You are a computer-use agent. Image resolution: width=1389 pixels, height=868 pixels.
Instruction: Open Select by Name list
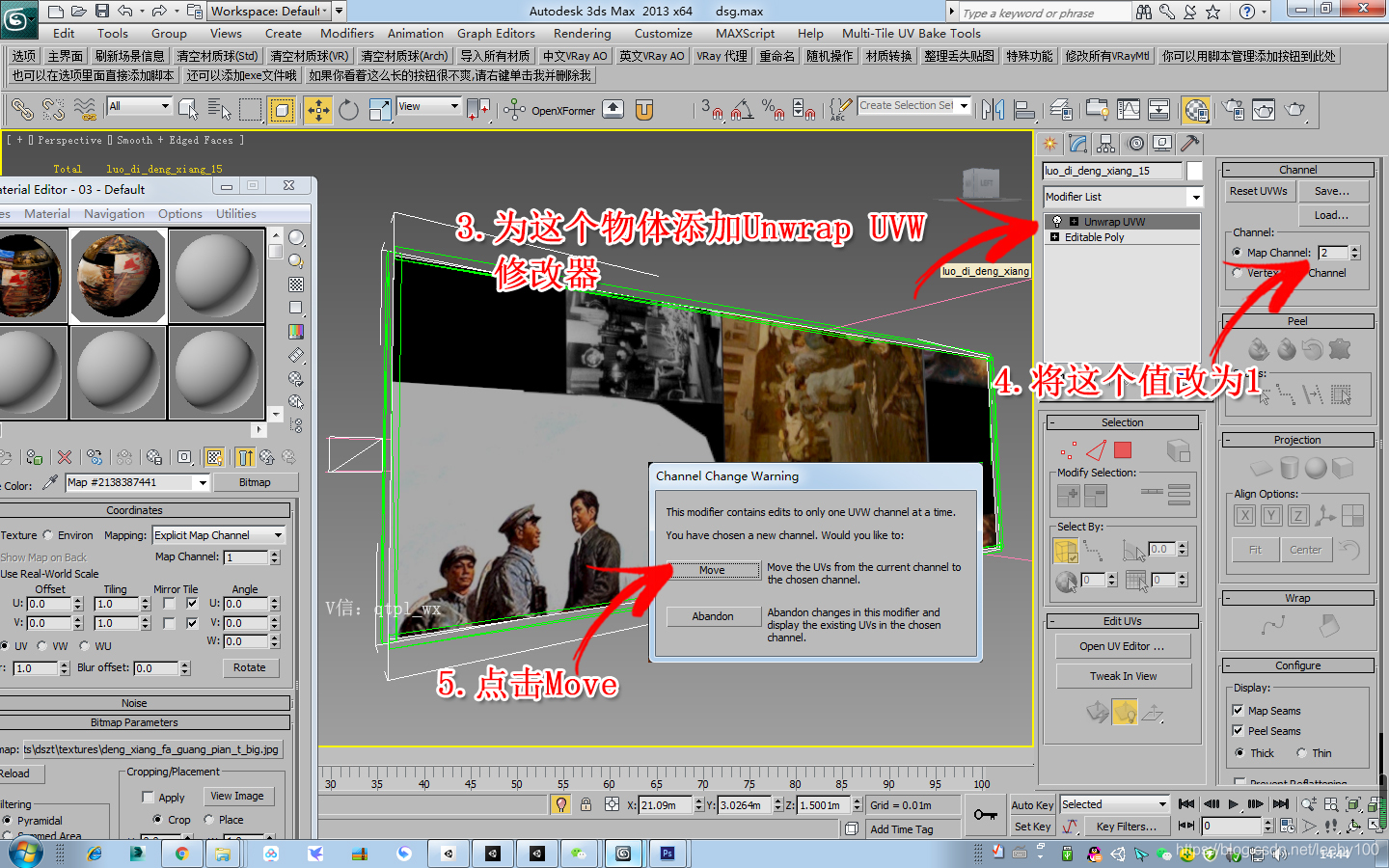tap(219, 110)
